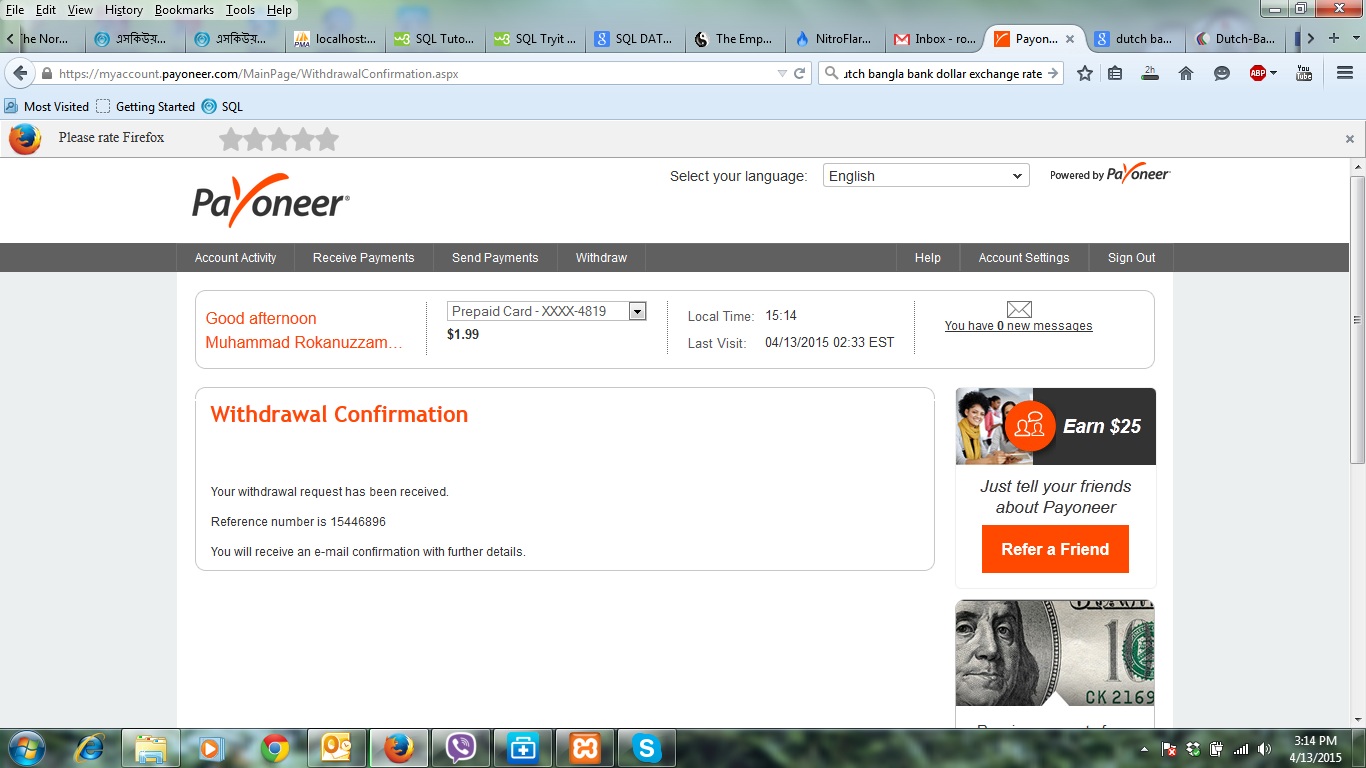Open the tab scroll-left arrow
Image resolution: width=1366 pixels, height=768 pixels.
point(10,39)
